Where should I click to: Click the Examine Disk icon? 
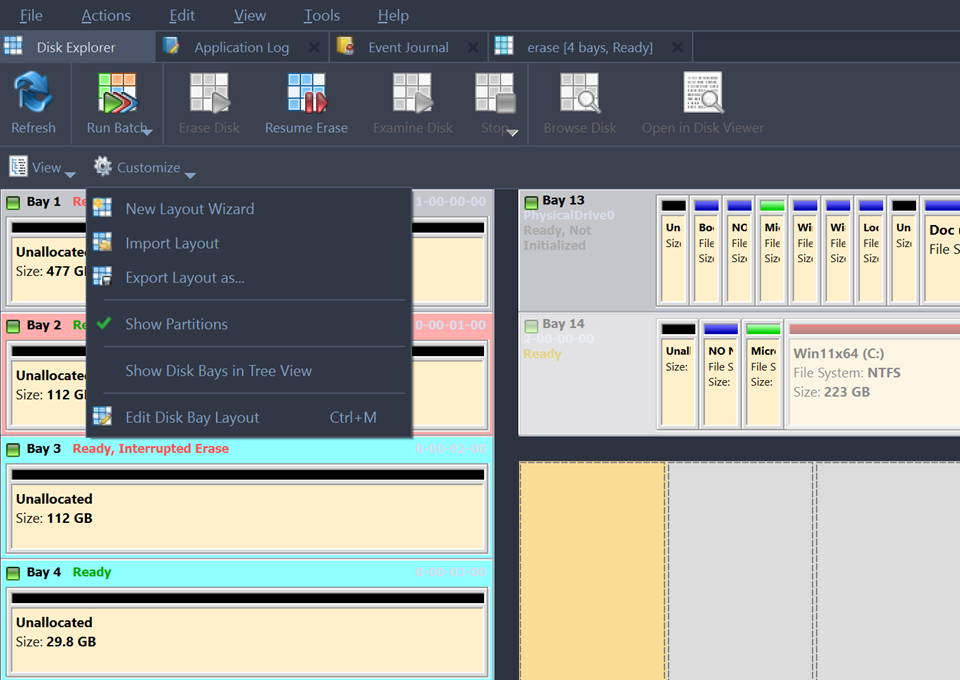[x=412, y=94]
